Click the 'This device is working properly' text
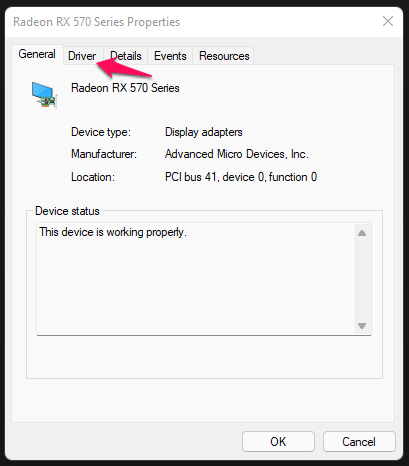409x466 pixels. pyautogui.click(x=113, y=232)
